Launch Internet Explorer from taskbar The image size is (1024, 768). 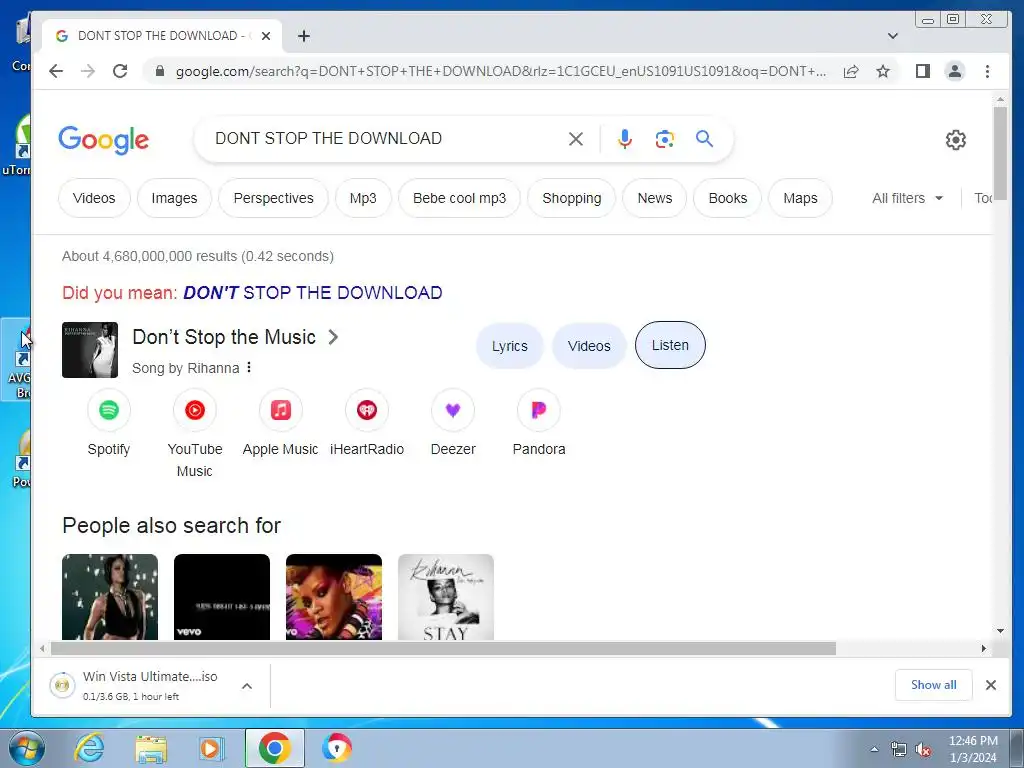coord(89,748)
